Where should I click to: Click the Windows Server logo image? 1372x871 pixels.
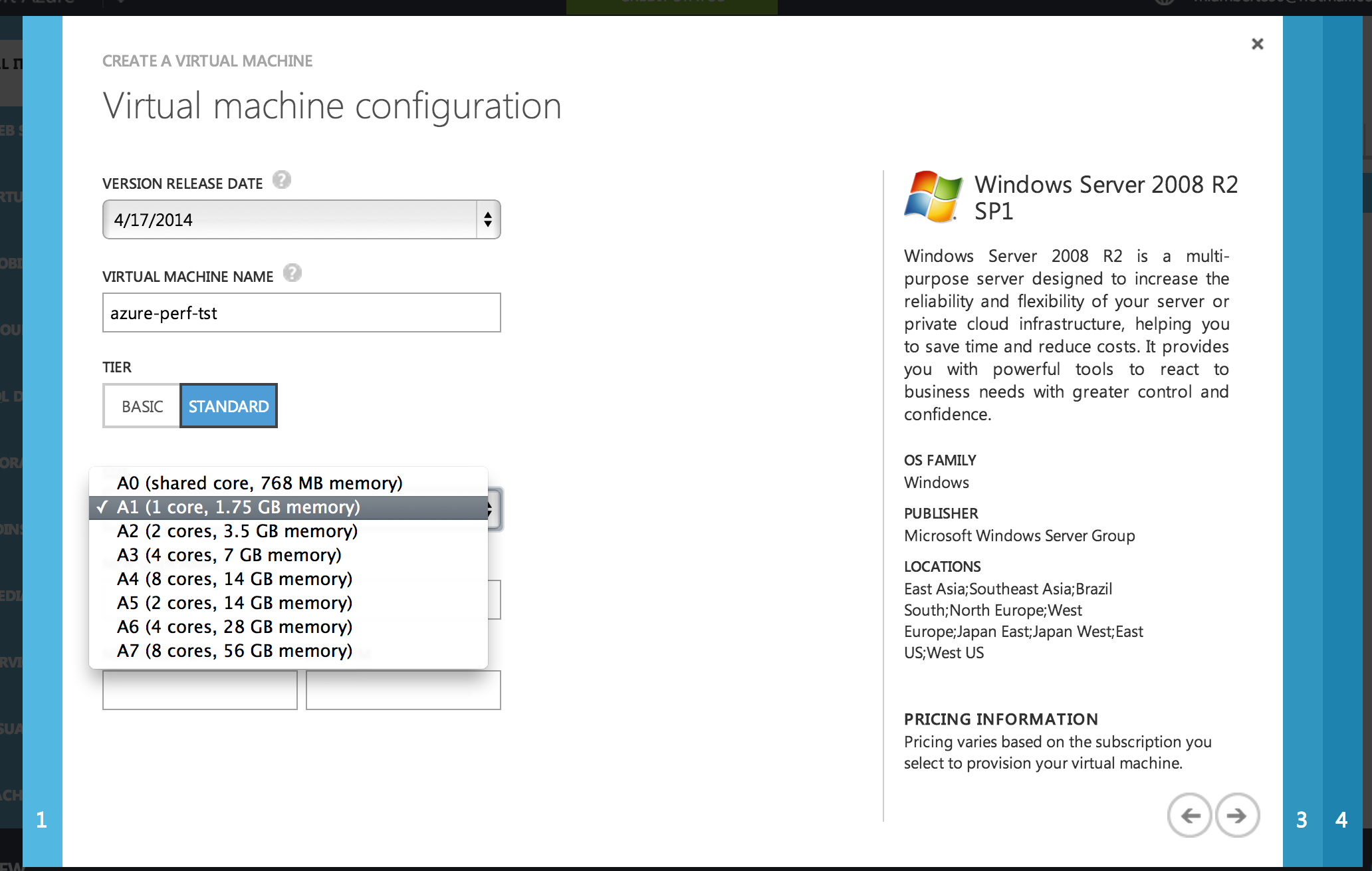coord(933,197)
